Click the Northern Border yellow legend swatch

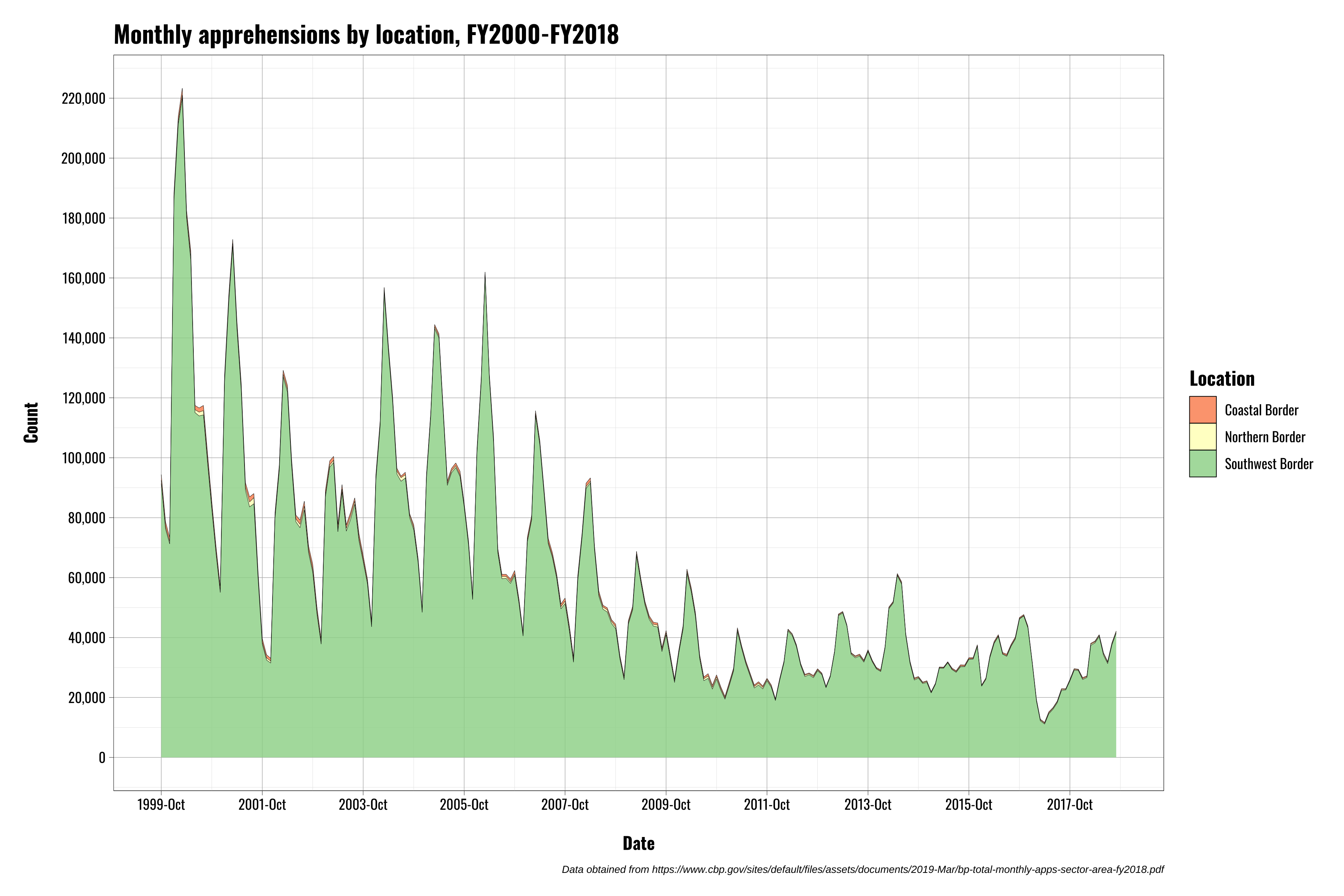coord(1202,436)
